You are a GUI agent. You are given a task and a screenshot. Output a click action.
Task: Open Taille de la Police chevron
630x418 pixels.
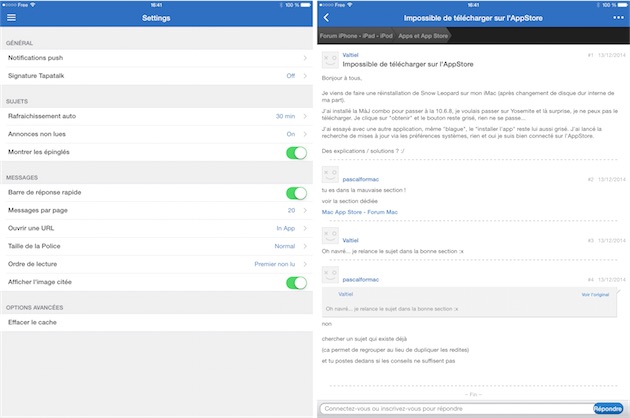tap(305, 246)
